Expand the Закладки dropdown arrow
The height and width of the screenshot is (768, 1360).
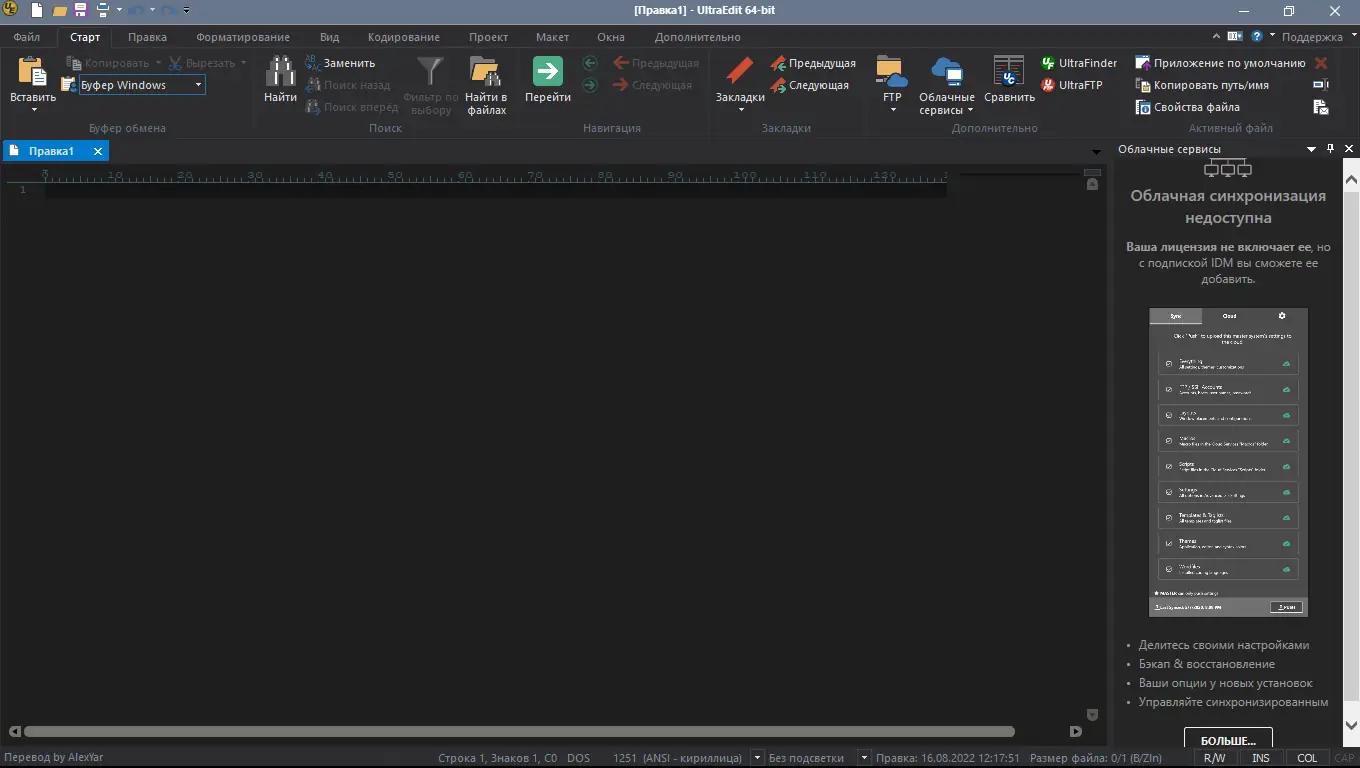740,109
